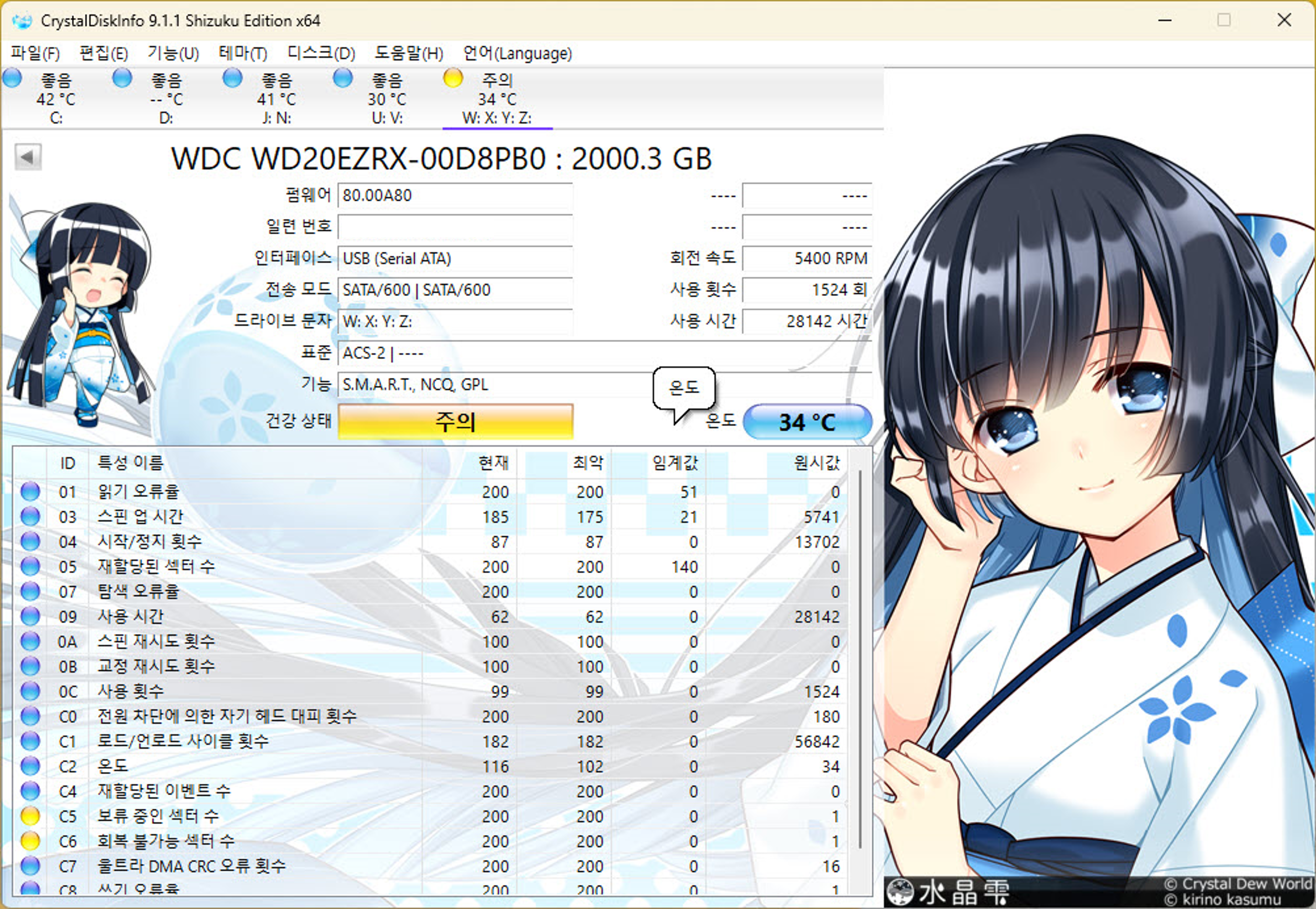Click the 기능 field S.M.A.R.T., NCQ, GPL
This screenshot has width=1316, height=909.
tap(605, 385)
